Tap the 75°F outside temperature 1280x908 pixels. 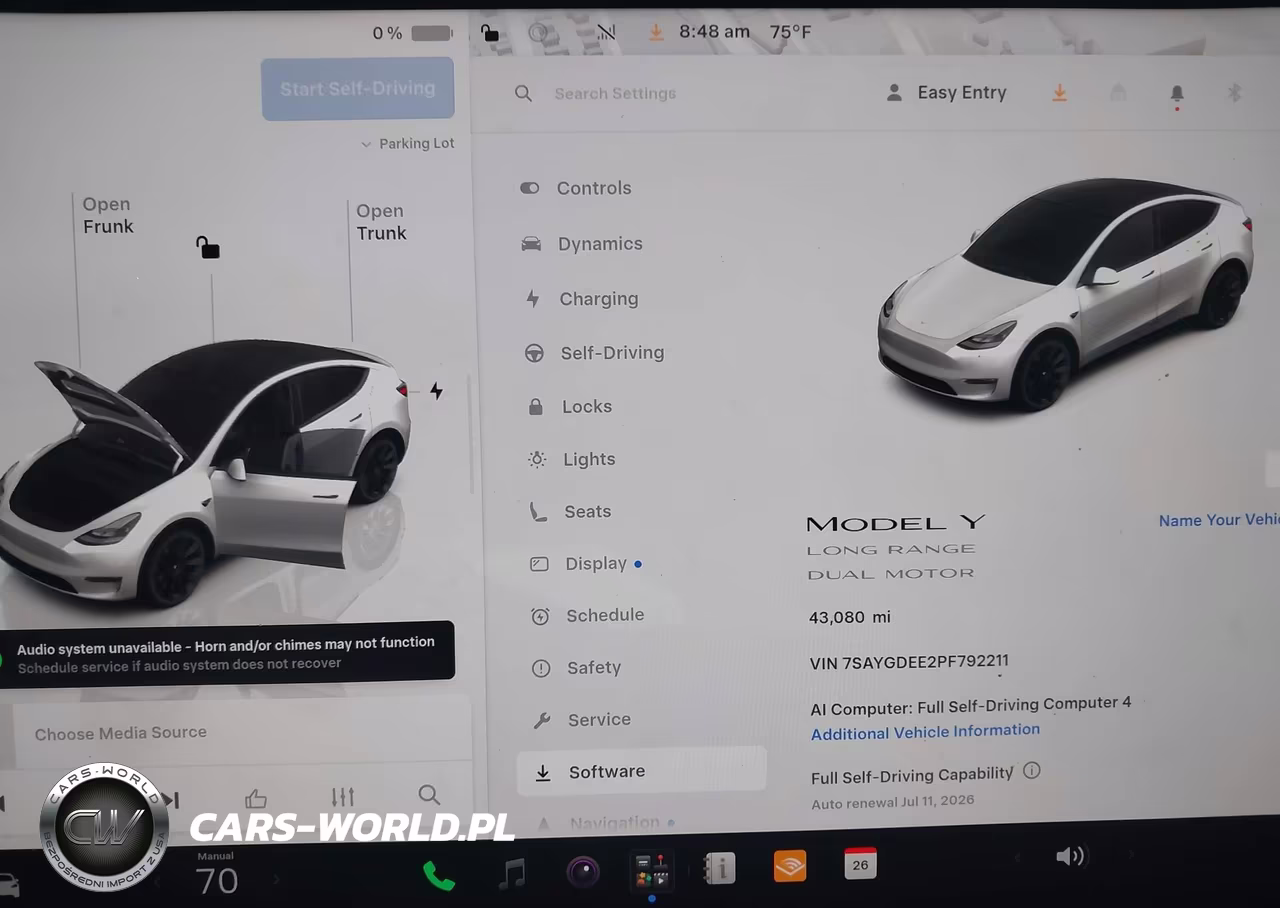point(790,32)
